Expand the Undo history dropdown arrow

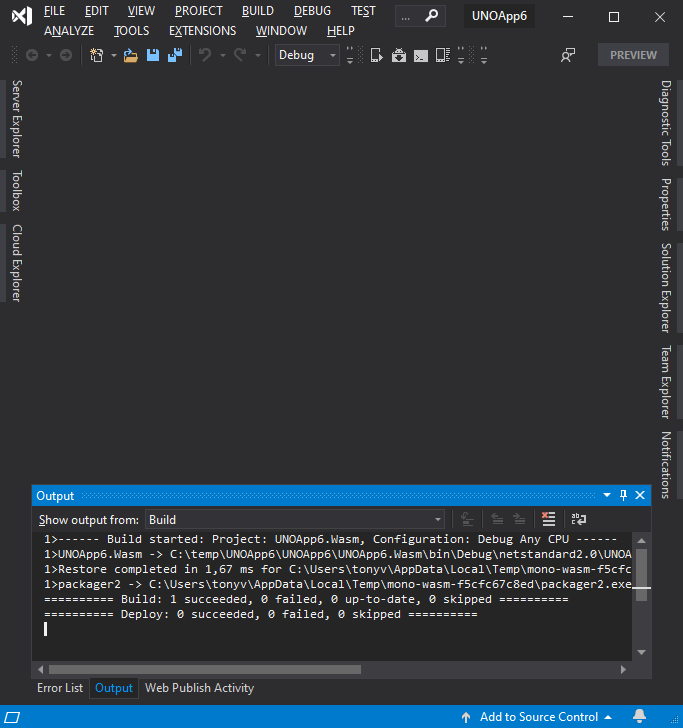pyautogui.click(x=223, y=56)
